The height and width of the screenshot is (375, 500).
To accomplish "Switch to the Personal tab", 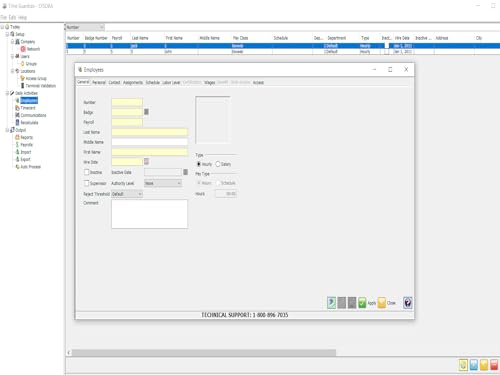I will pos(99,82).
